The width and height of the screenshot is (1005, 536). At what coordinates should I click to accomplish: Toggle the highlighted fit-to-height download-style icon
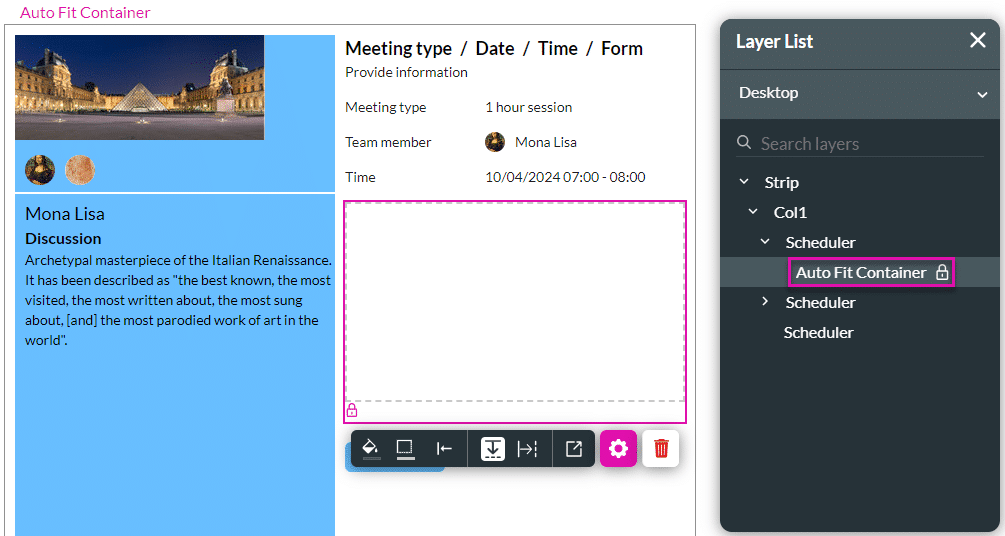click(x=492, y=449)
